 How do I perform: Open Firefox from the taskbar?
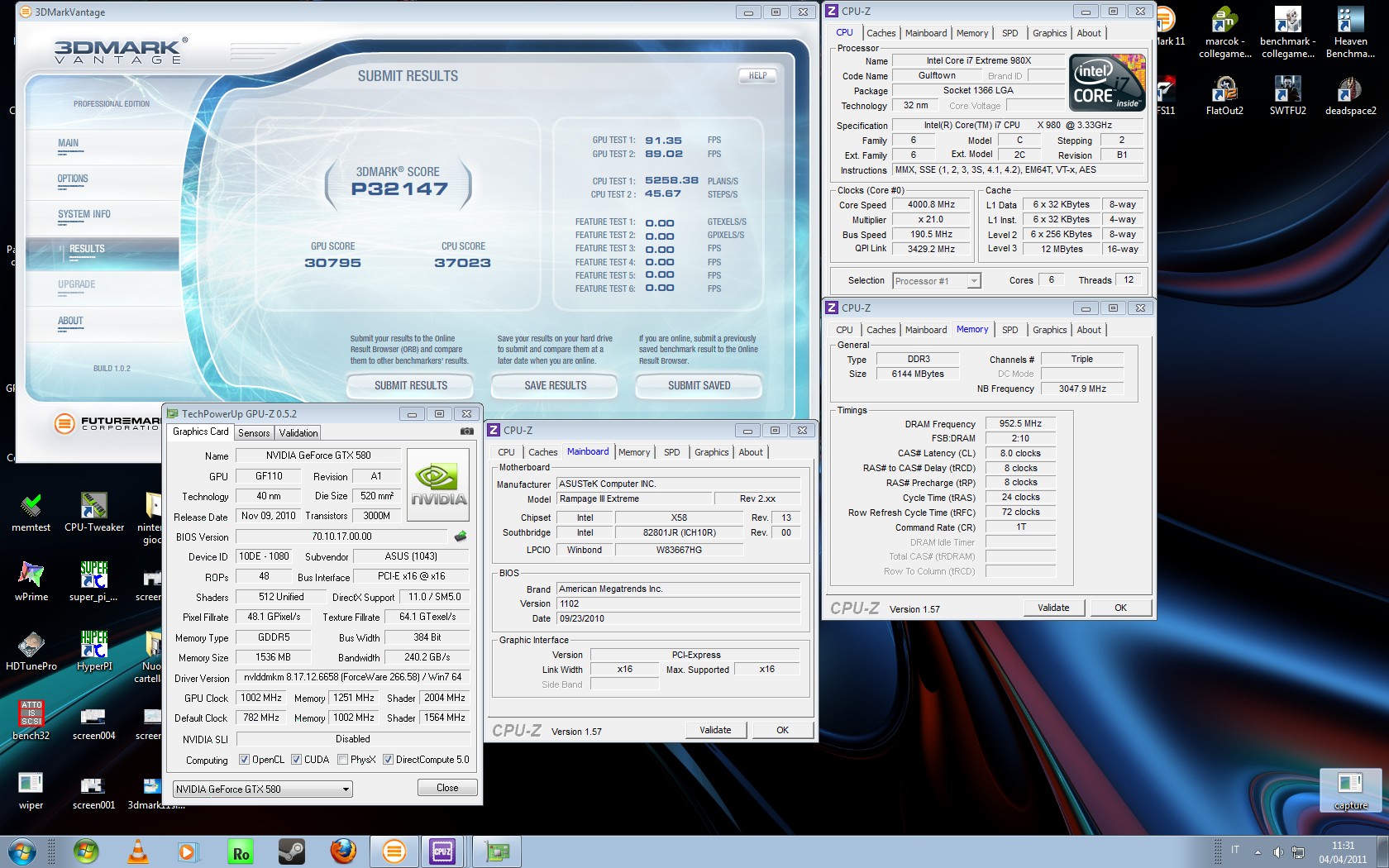coord(343,851)
